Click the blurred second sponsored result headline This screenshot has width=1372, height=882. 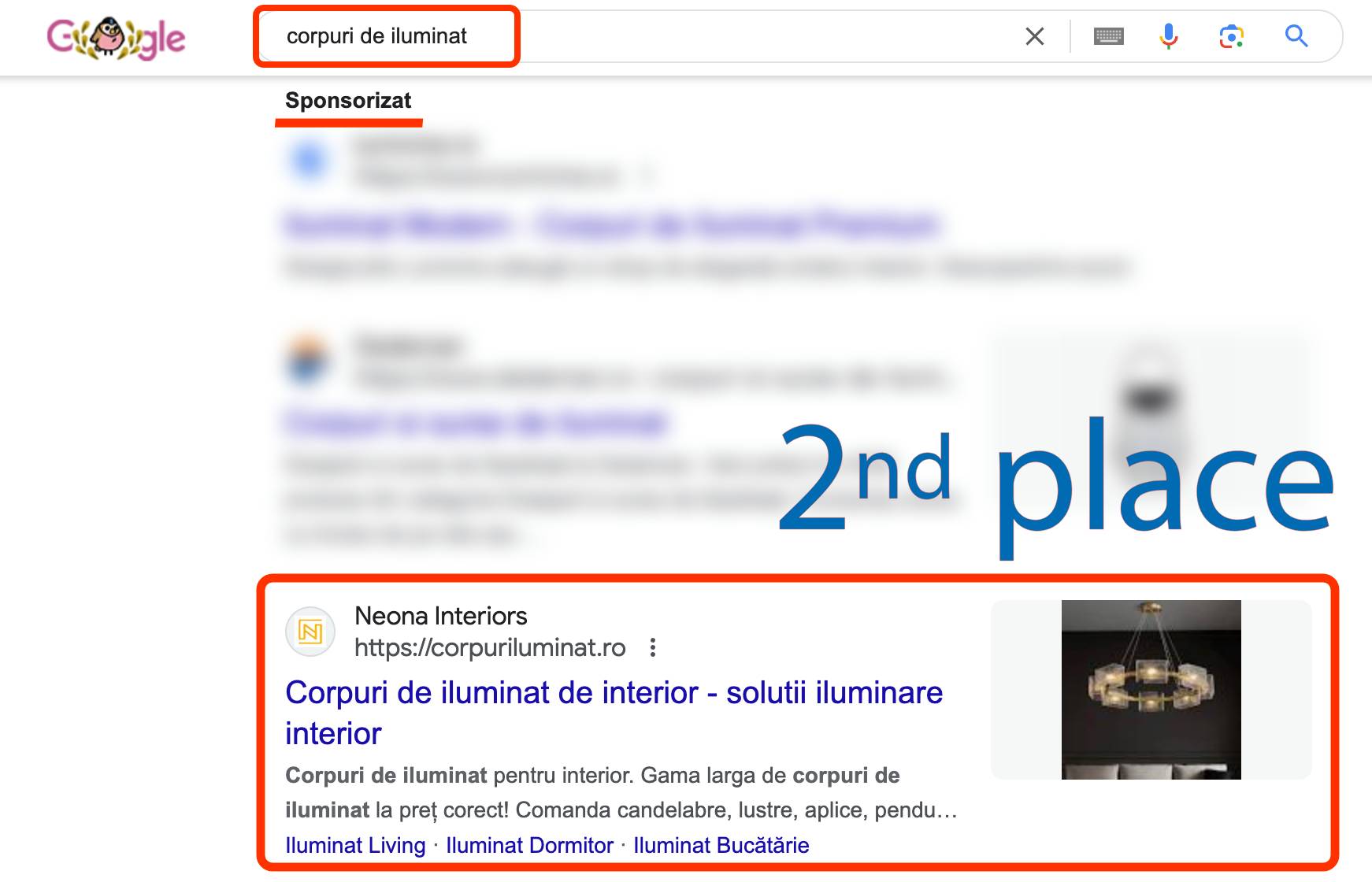(476, 423)
